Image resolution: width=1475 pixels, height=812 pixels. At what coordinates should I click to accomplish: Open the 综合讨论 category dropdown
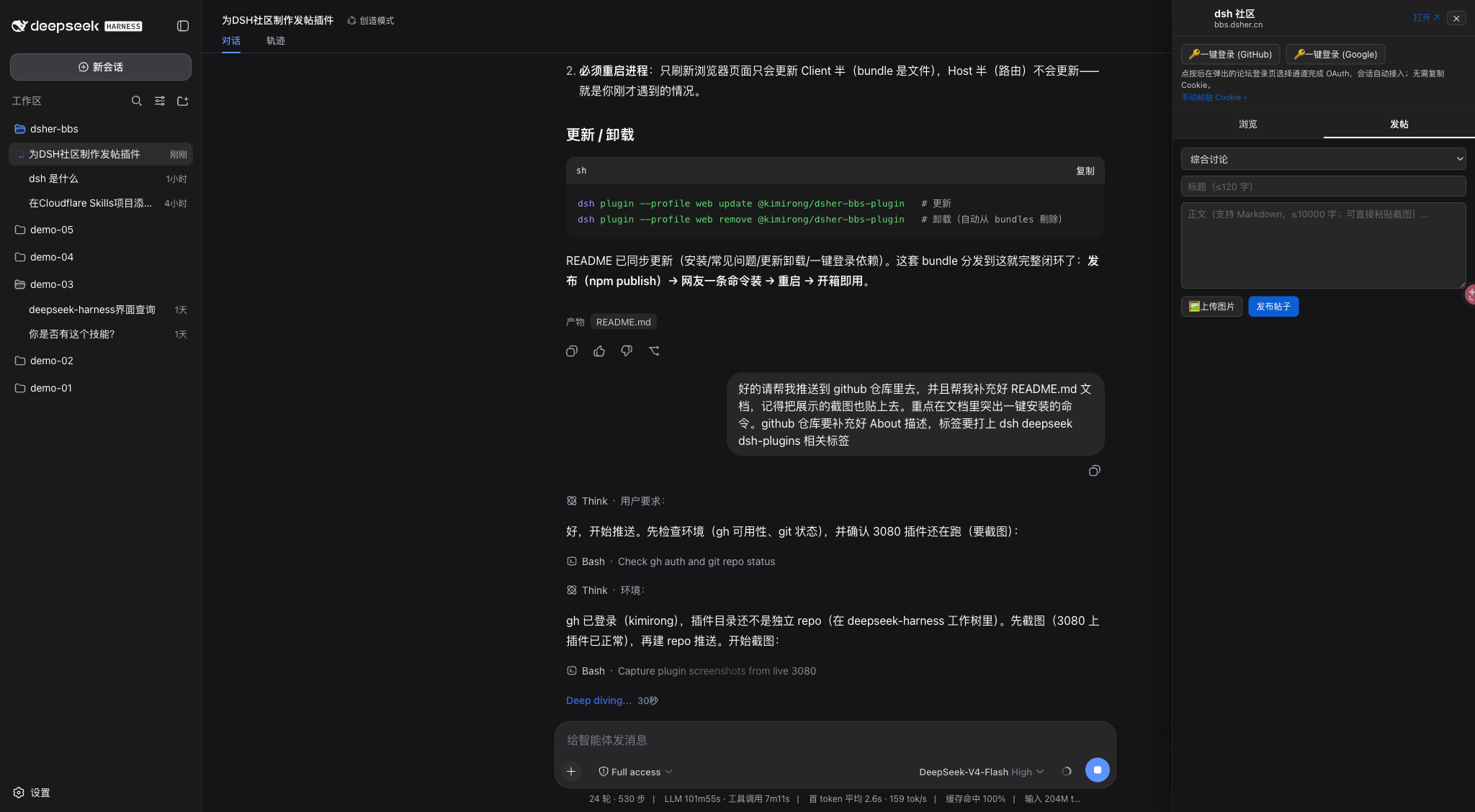pos(1323,159)
